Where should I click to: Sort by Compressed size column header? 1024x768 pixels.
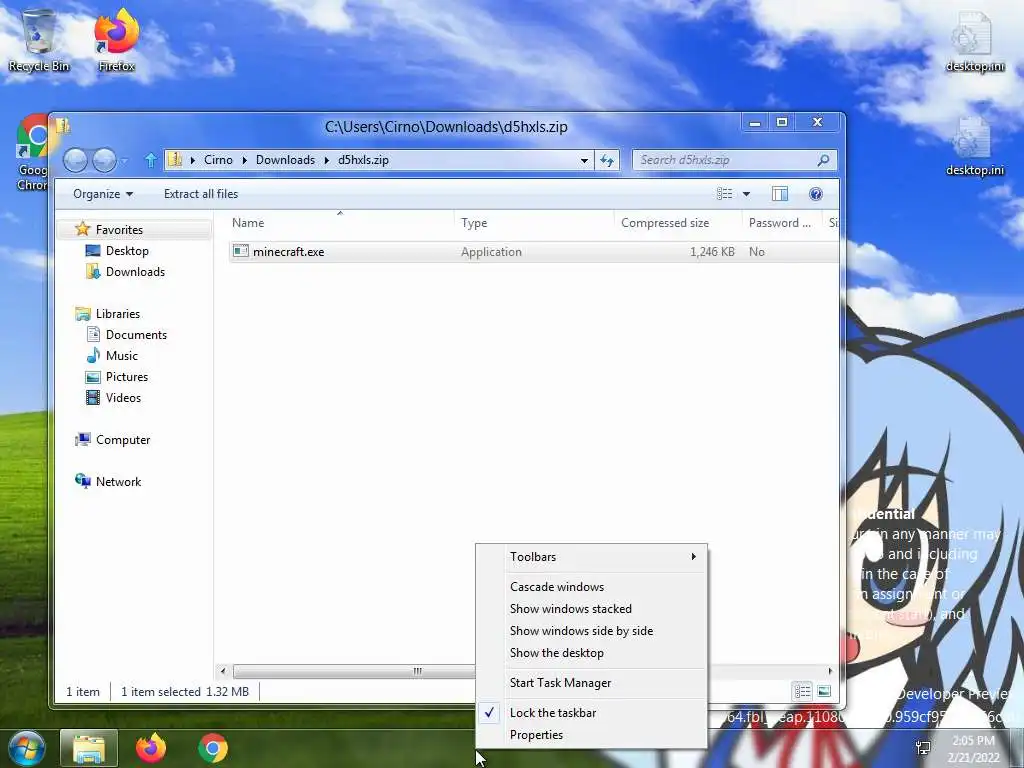(x=678, y=223)
